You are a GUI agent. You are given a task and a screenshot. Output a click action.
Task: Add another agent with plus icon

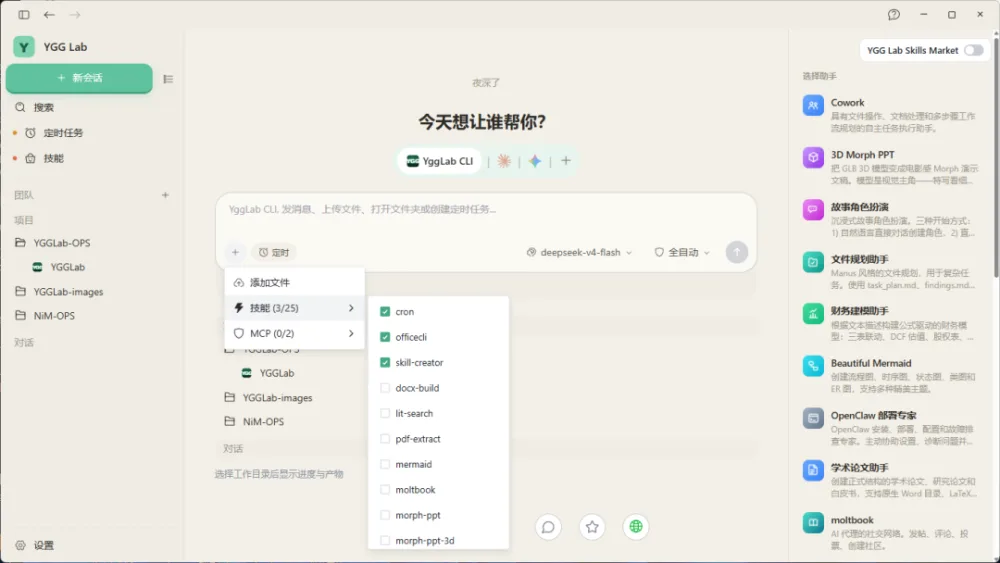566,161
